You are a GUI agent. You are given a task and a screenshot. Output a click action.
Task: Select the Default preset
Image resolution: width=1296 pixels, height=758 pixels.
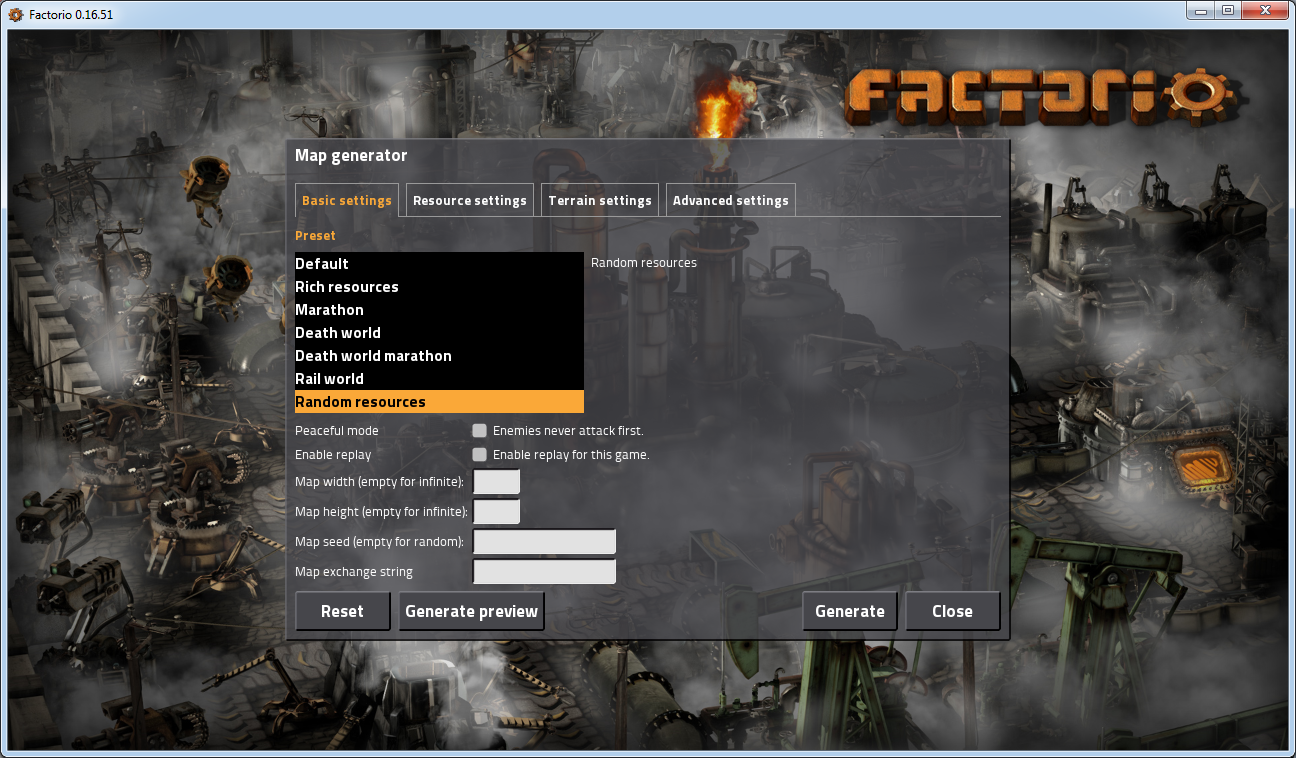[439, 264]
